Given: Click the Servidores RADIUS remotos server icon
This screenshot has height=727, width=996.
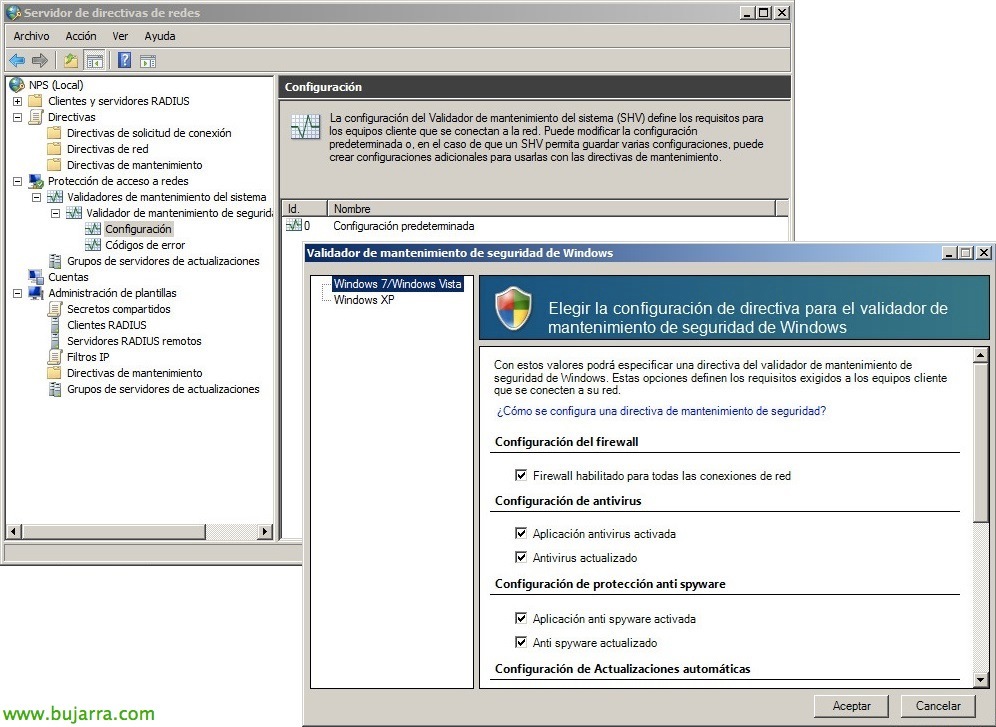Looking at the screenshot, I should tap(55, 341).
